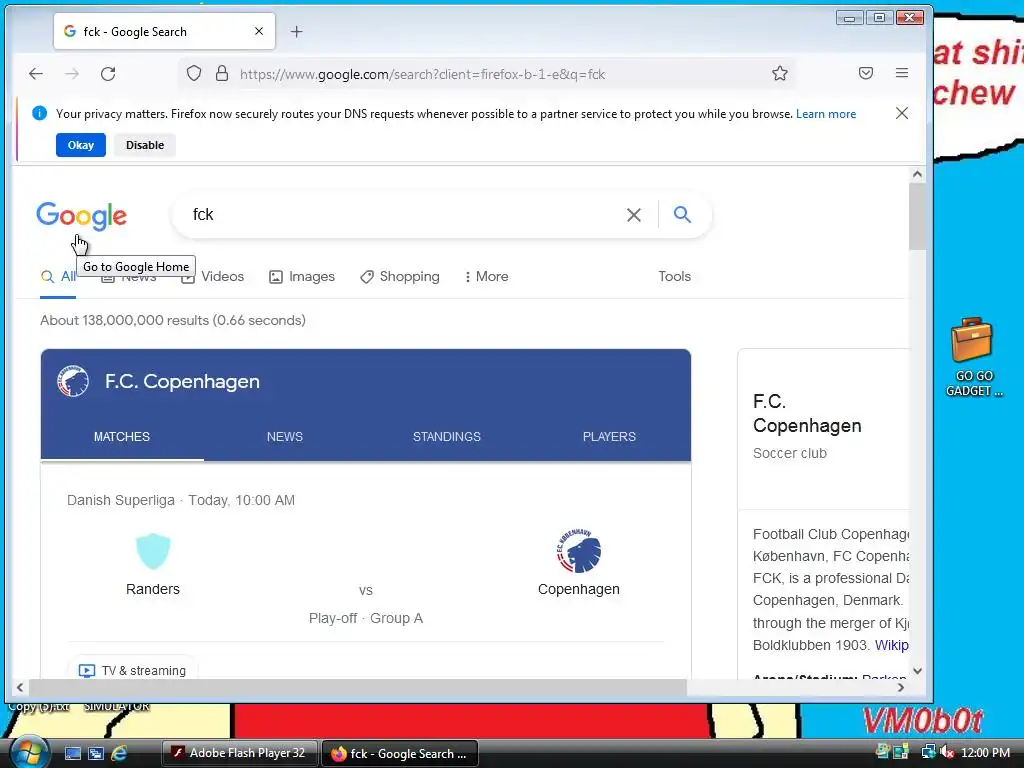Image resolution: width=1024 pixels, height=768 pixels.
Task: Click the F.C. Copenhagen crest in blue header
Action: point(73,381)
